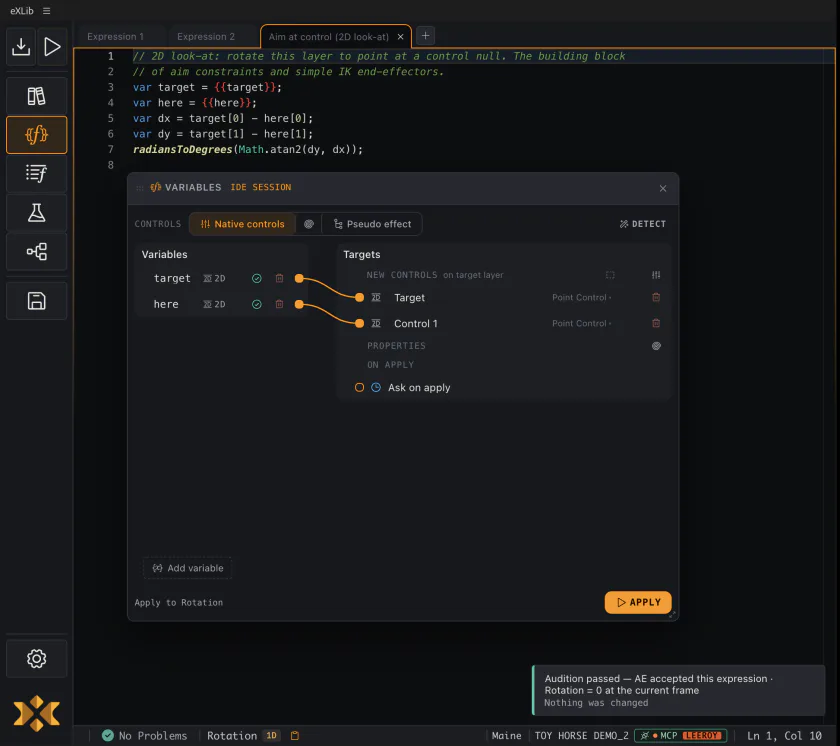This screenshot has width=840, height=746.
Task: Click the hatched circle icon beside Properties
Action: click(x=656, y=346)
